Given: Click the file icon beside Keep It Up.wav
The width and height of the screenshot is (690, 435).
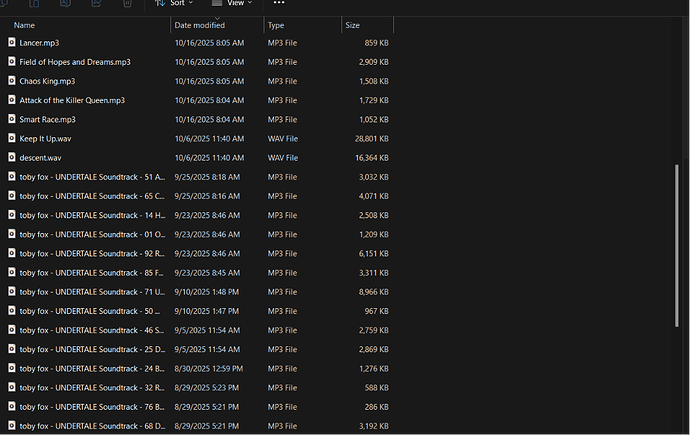Looking at the screenshot, I should 12,138.
